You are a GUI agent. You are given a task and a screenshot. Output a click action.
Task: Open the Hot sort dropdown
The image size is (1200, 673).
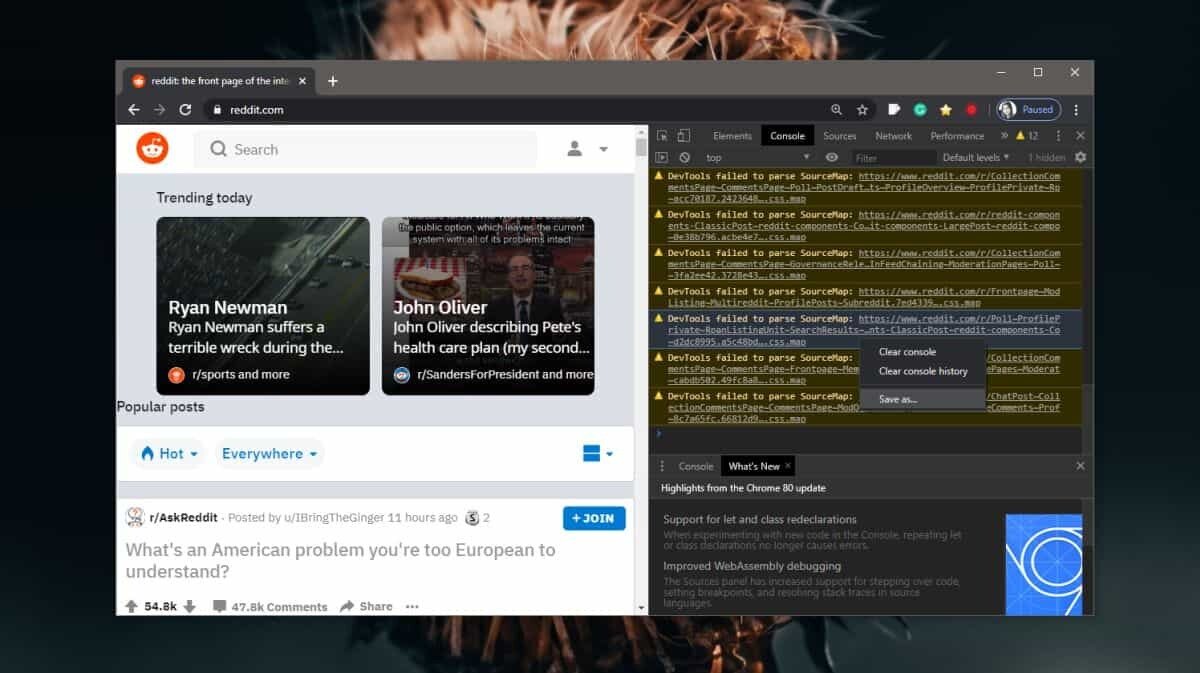point(167,453)
